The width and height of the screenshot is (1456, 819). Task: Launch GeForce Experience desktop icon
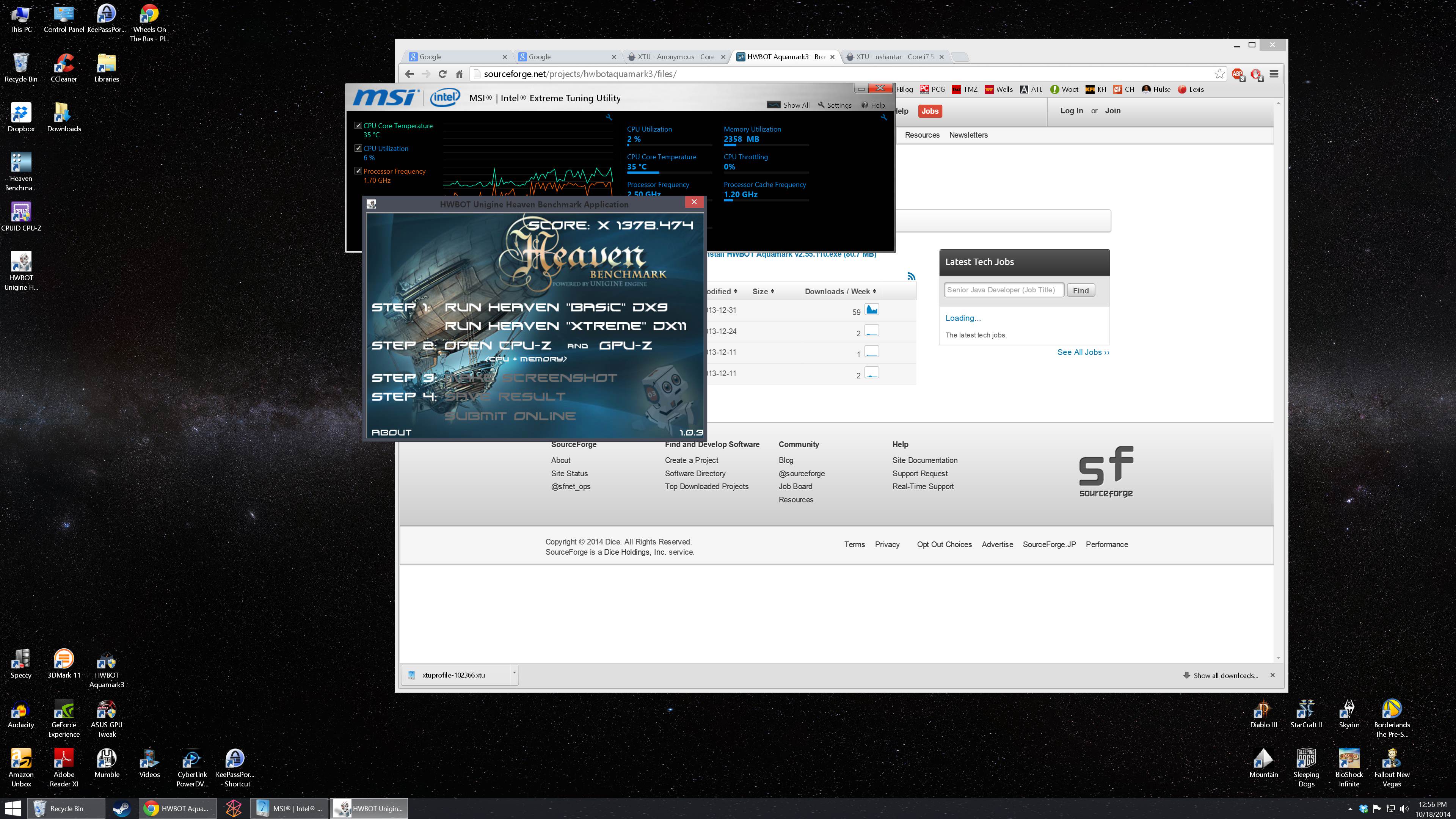click(64, 718)
